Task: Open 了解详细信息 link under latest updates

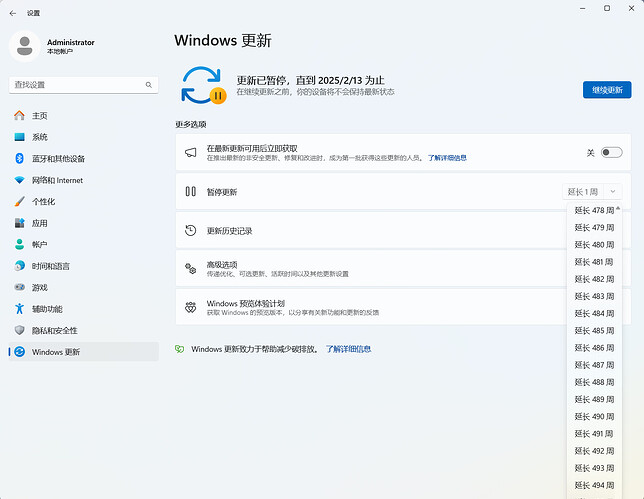Action: [447, 158]
